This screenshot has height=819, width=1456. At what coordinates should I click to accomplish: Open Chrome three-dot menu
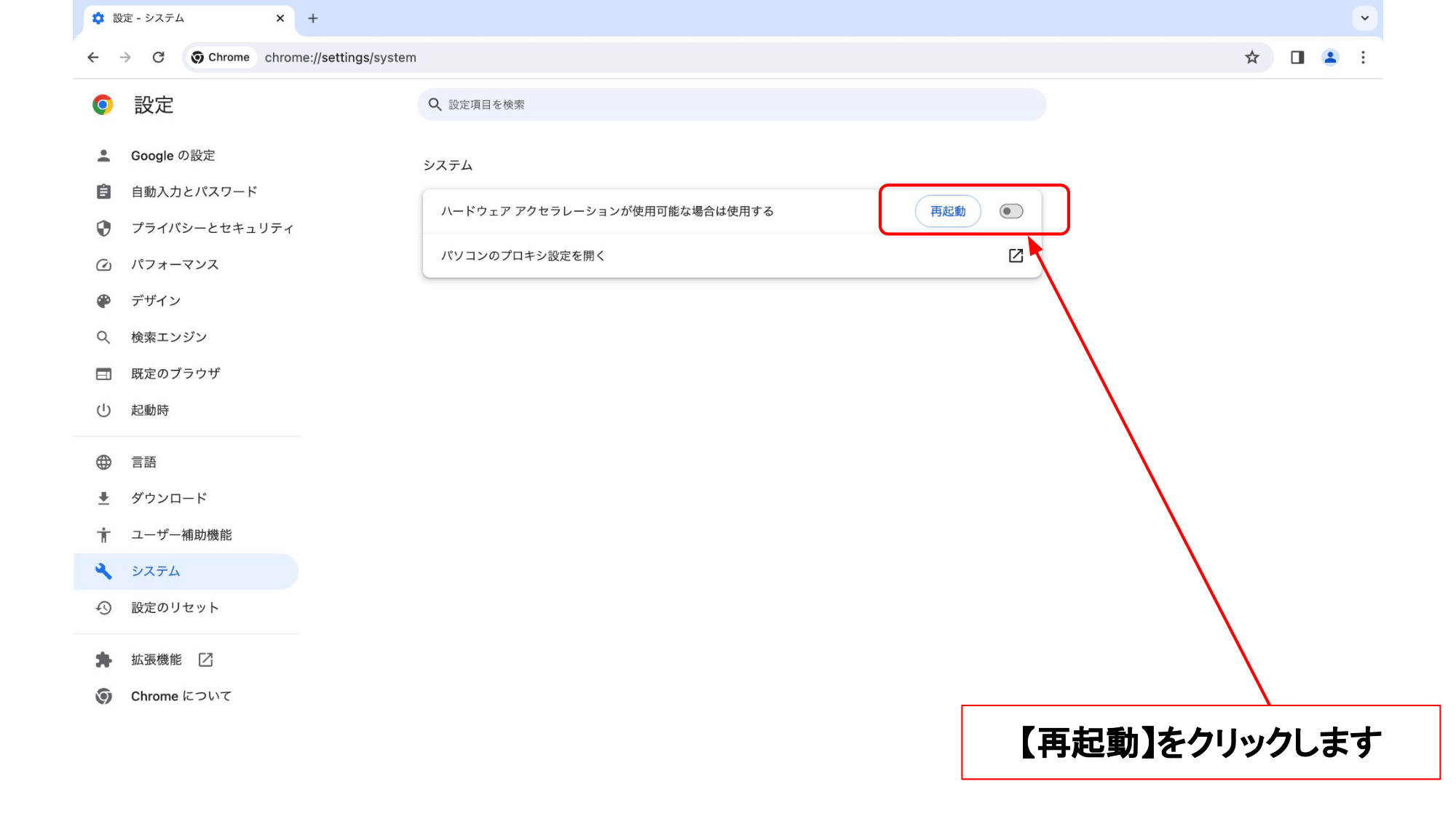click(1363, 58)
